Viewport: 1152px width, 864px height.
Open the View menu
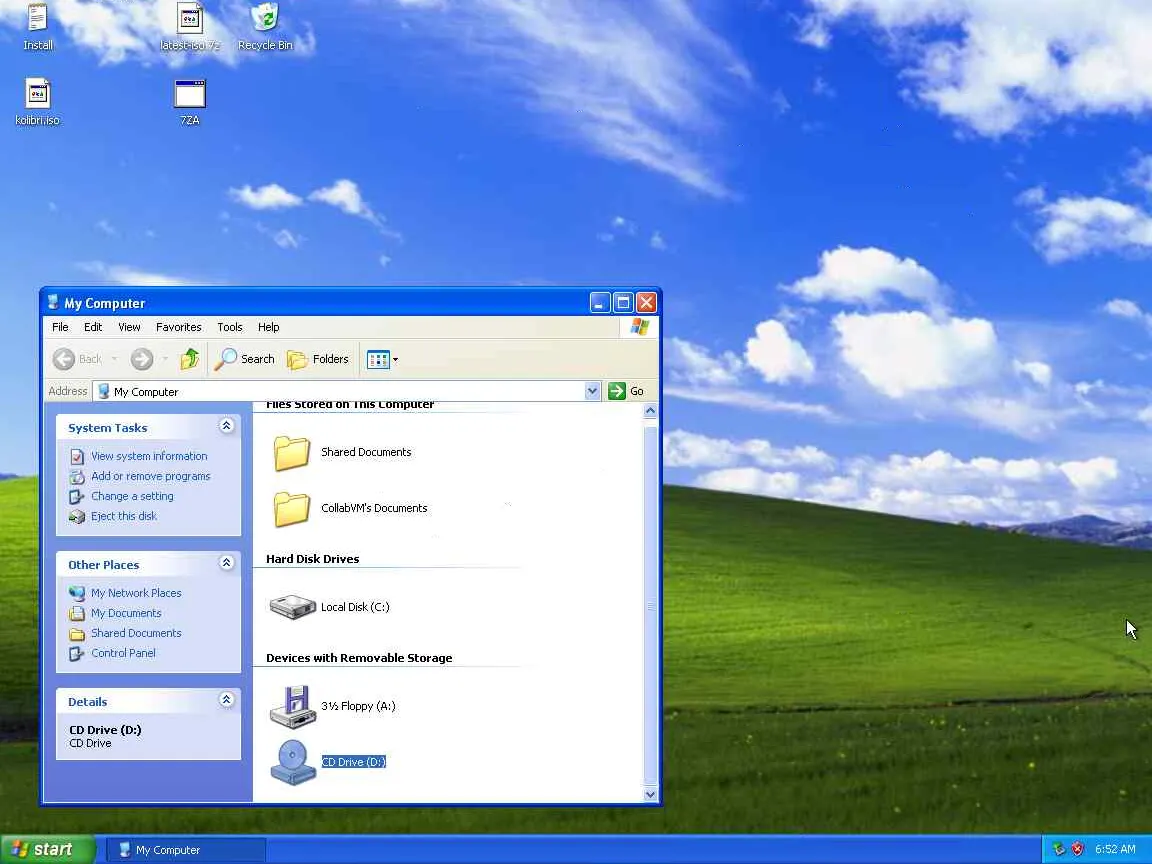[x=129, y=327]
